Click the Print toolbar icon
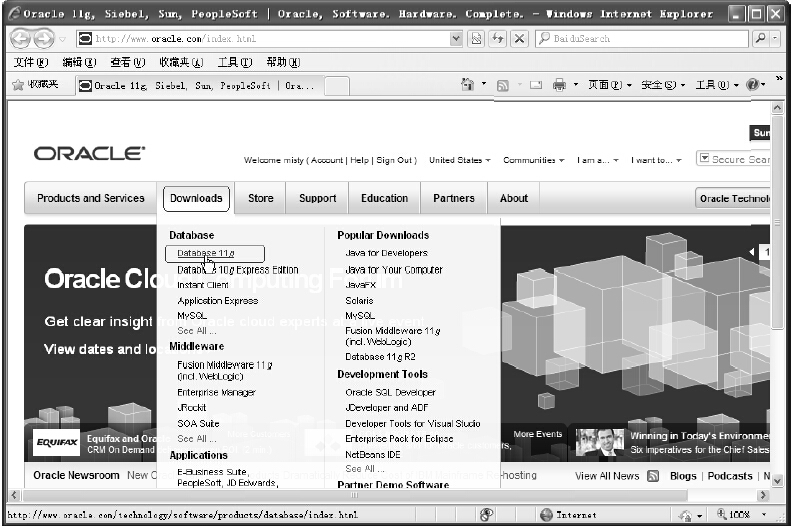 tap(559, 85)
